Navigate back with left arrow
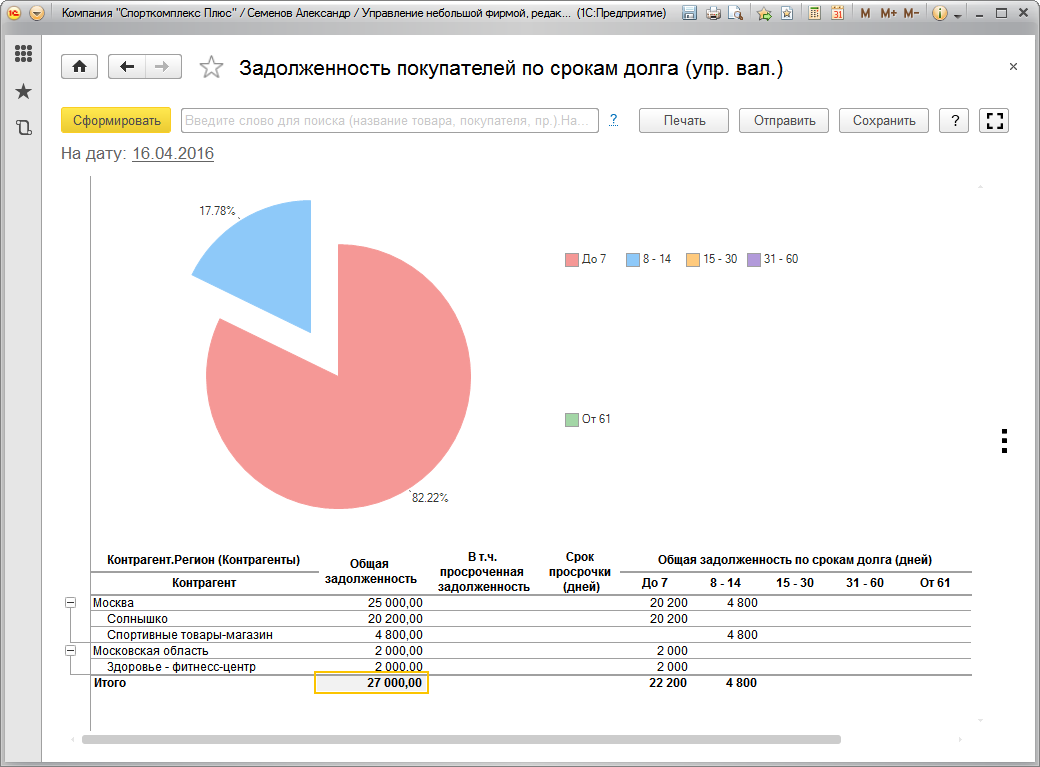Screen dimensions: 1040x767 (127, 66)
